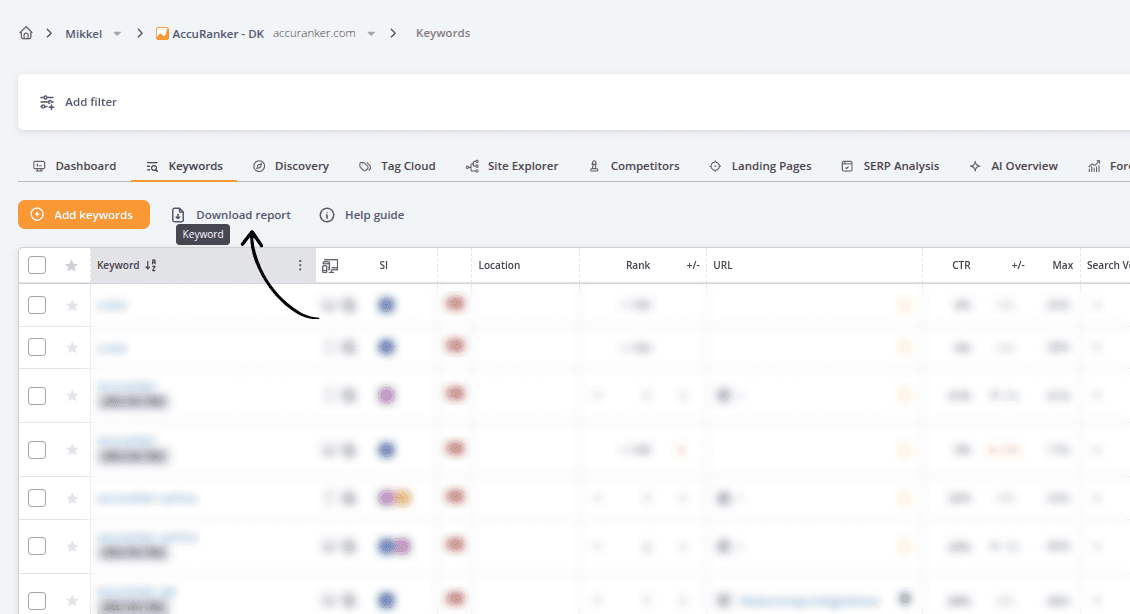Switch to the Tag Cloud tab

pyautogui.click(x=397, y=166)
